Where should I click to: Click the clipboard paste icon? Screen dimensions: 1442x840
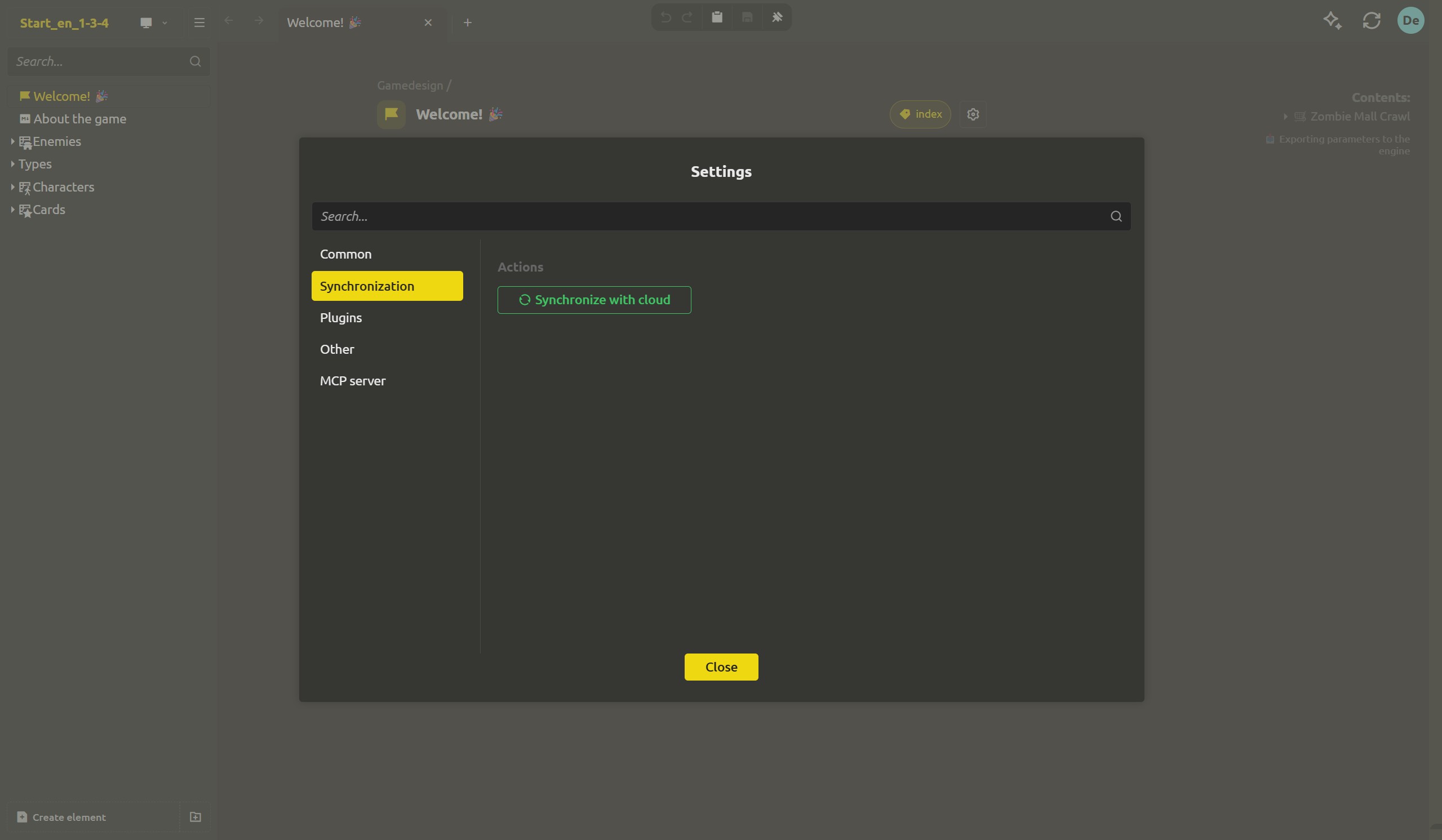[717, 17]
